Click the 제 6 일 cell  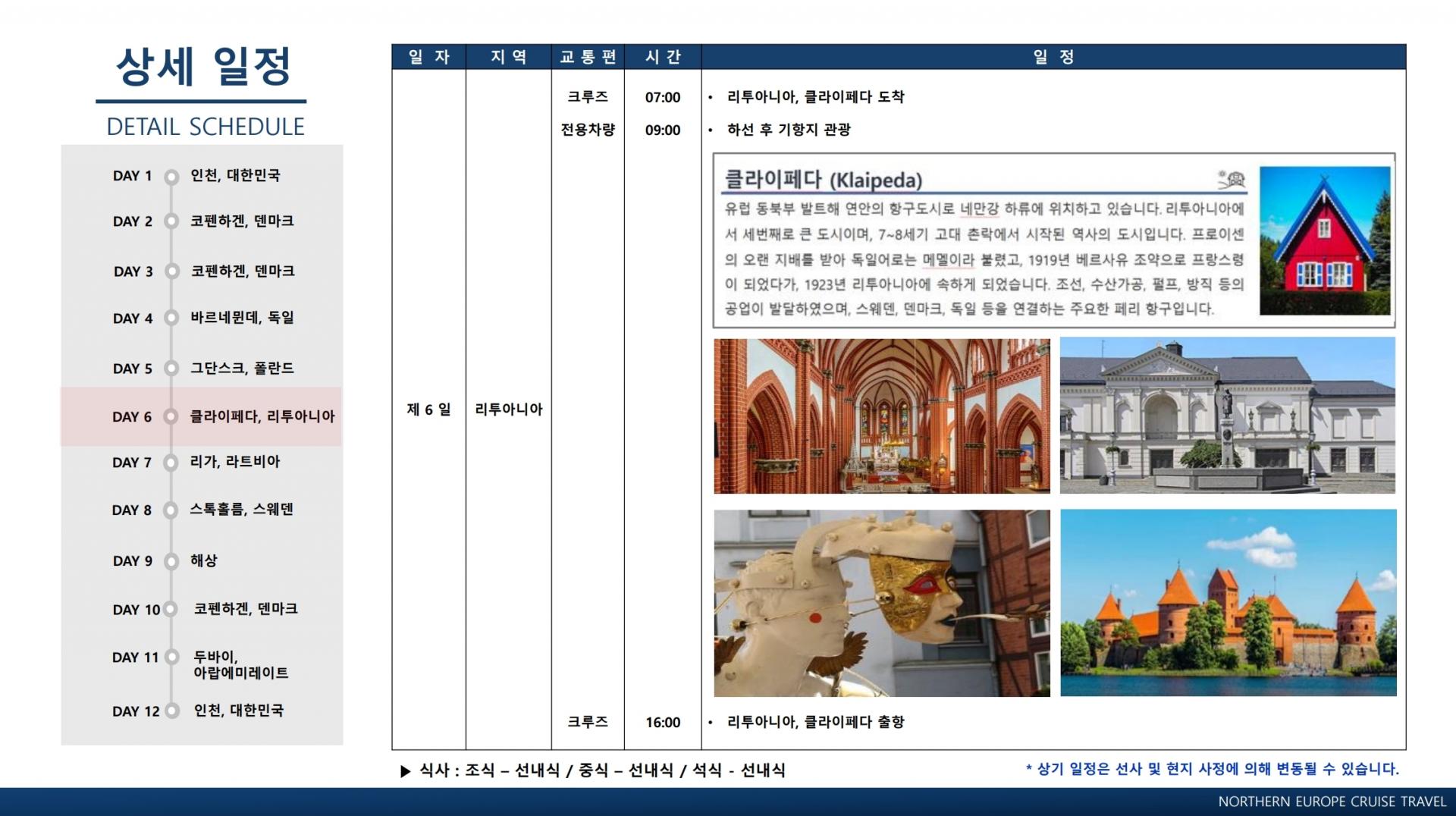point(428,410)
